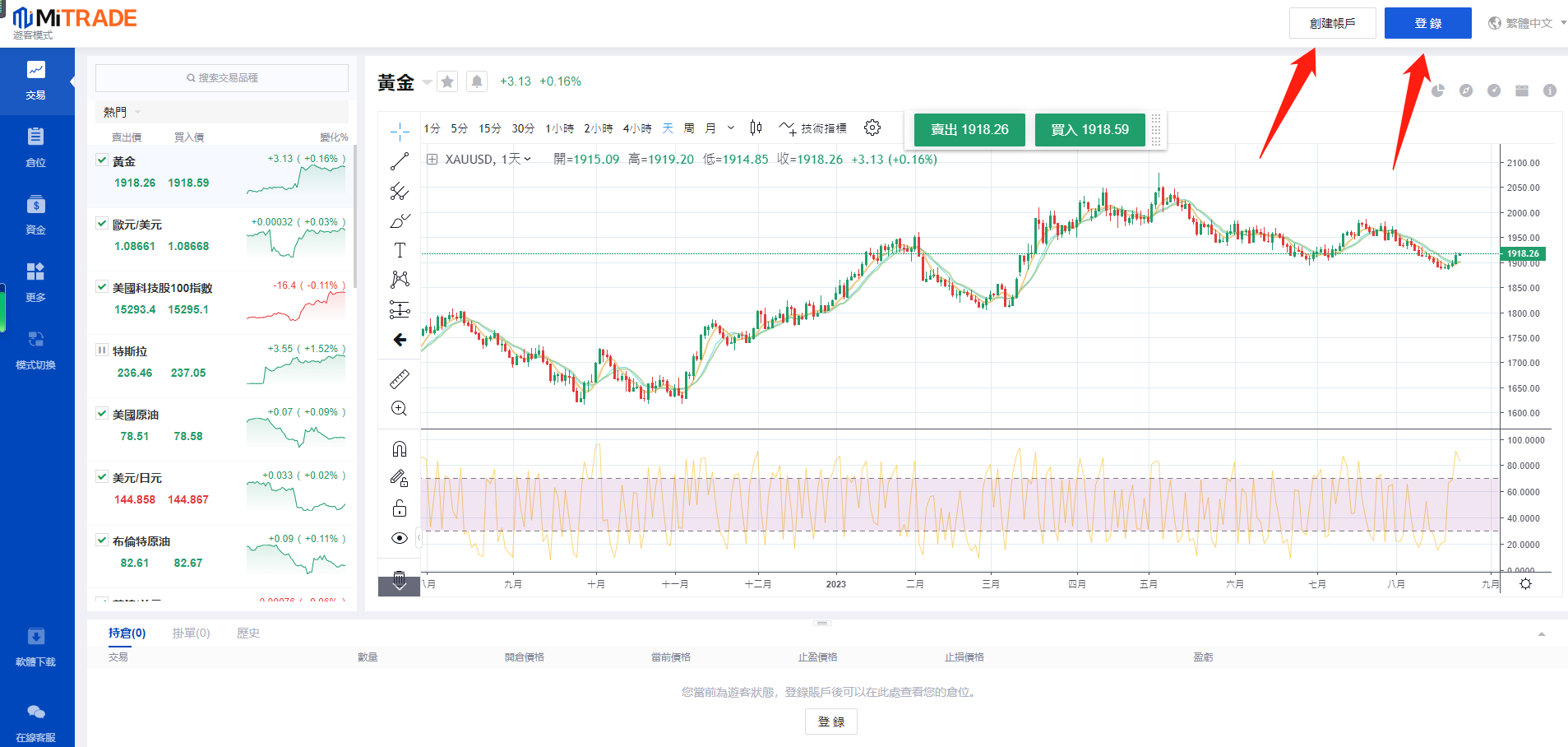Viewport: 1568px width, 747px height.
Task: Uncheck the 歐元/美元 checkbox
Action: click(102, 224)
